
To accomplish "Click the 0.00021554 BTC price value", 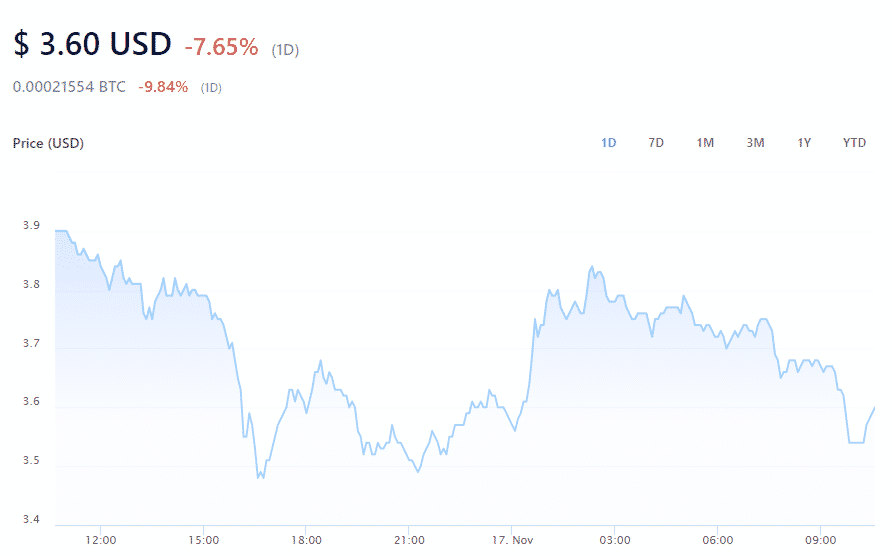I will point(69,87).
